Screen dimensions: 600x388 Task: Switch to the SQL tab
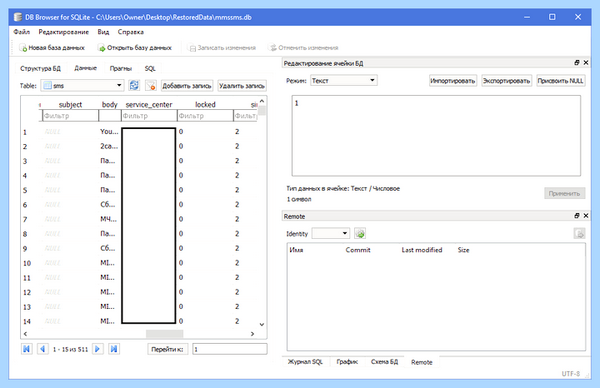(150, 68)
